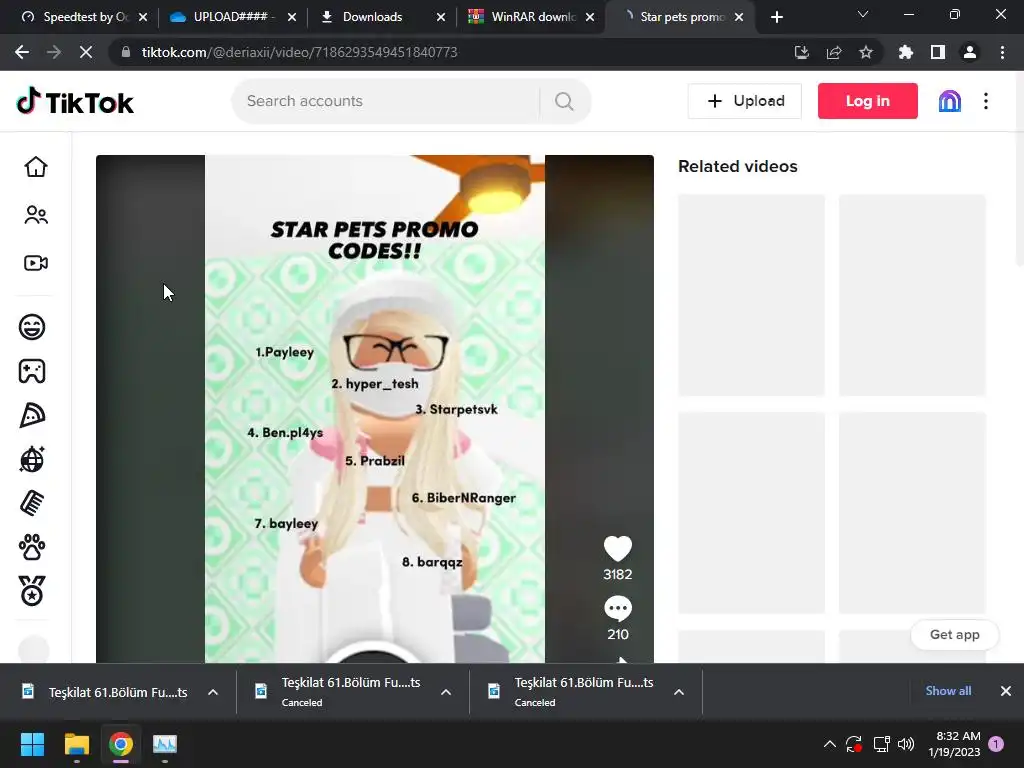Click Related videos heading
The height and width of the screenshot is (768, 1024).
tap(737, 167)
